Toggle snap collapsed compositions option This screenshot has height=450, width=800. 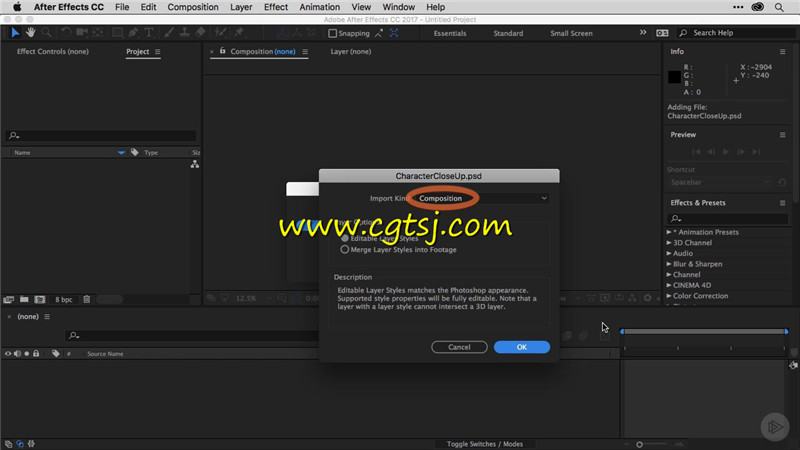(394, 33)
